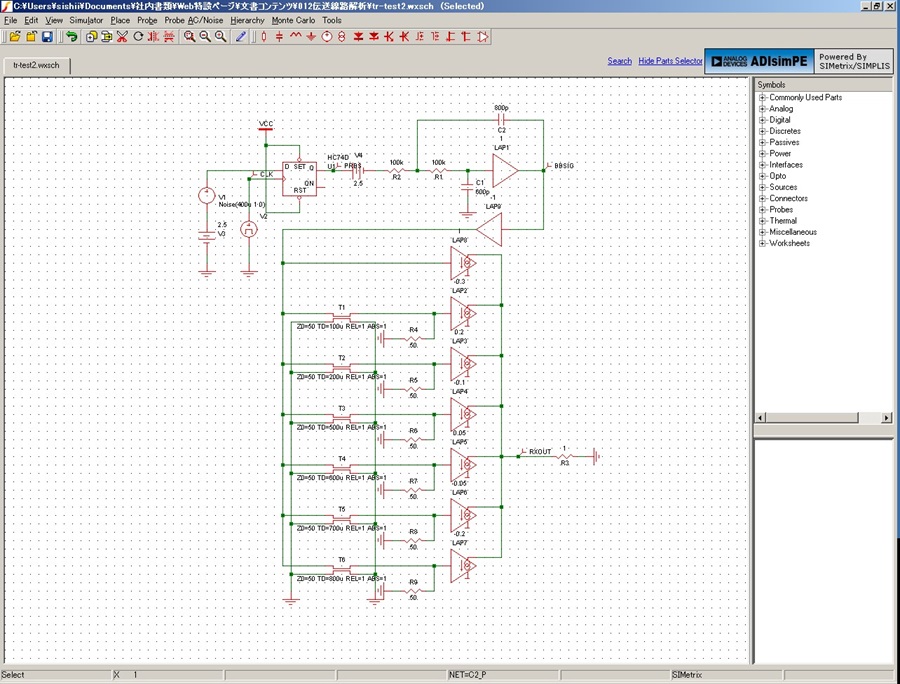Select the Opto tree item
This screenshot has height=684, width=900.
(778, 176)
